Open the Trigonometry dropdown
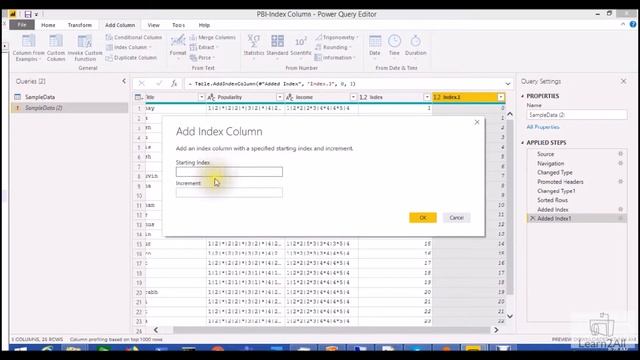This screenshot has width=640, height=360. pos(337,37)
